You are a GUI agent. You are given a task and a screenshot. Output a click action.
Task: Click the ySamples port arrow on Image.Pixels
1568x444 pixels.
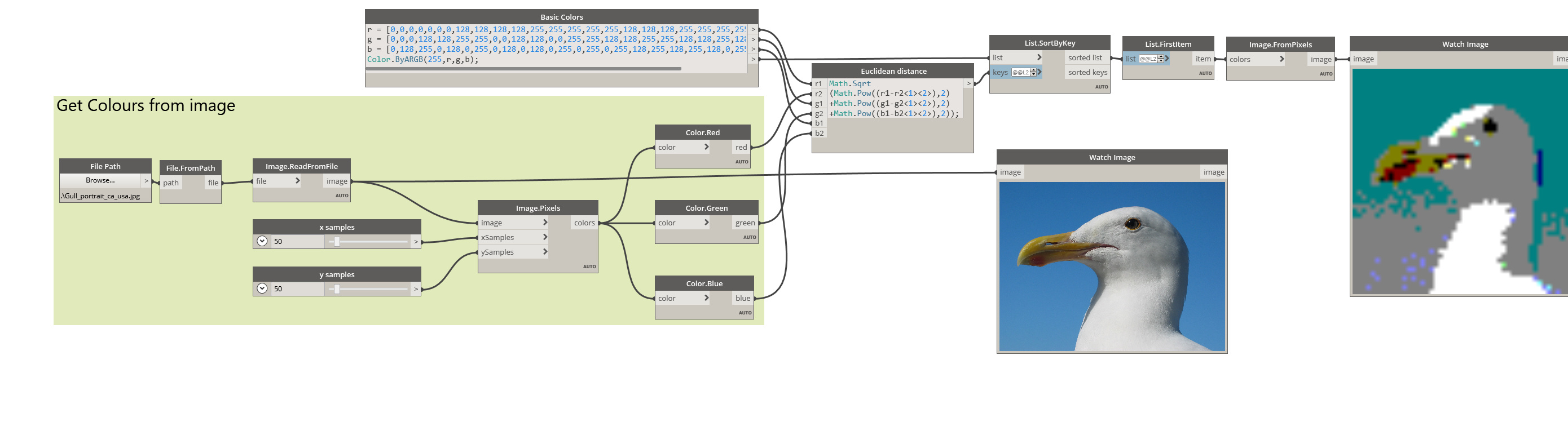coord(545,252)
